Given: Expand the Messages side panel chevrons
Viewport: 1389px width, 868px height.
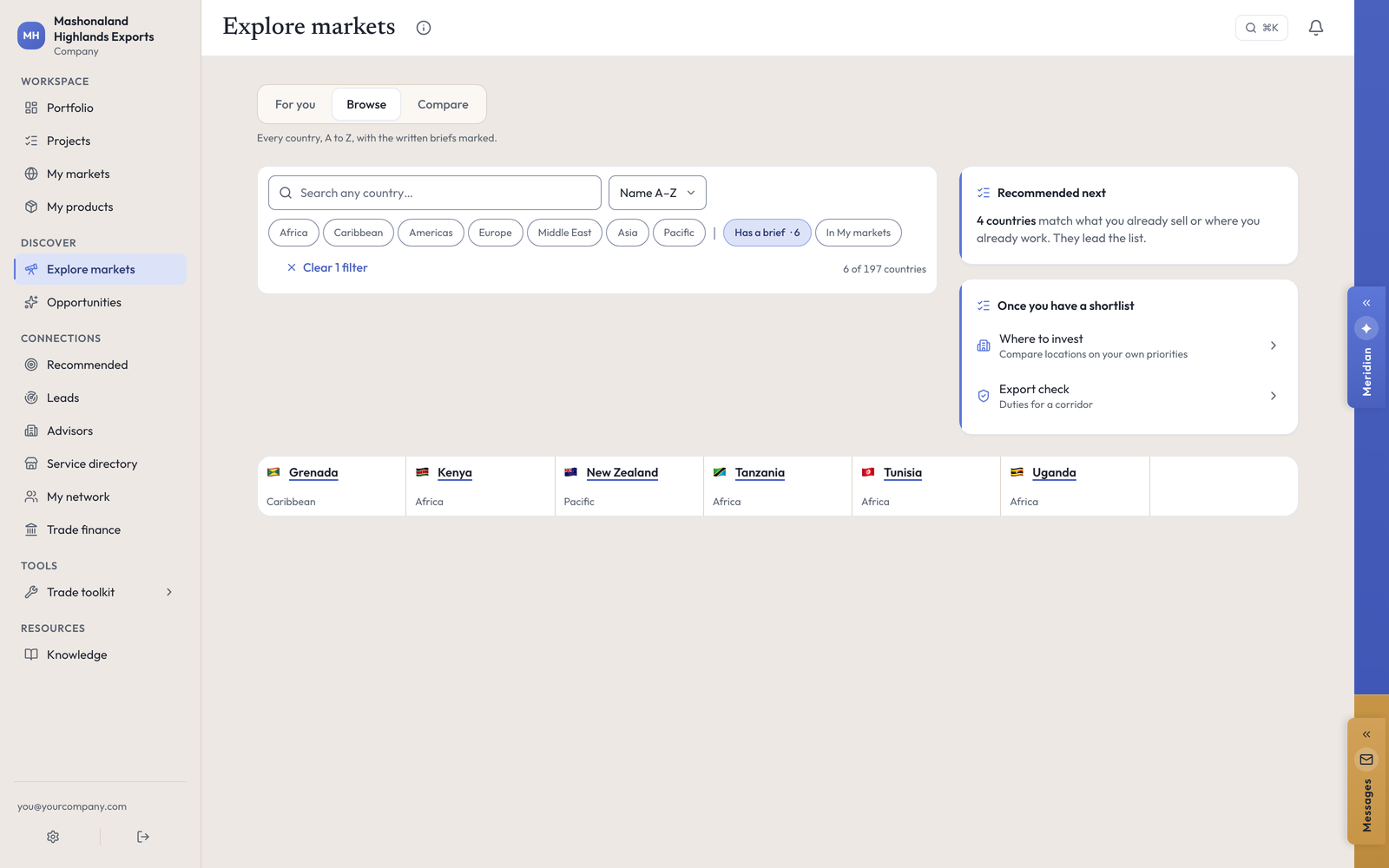Looking at the screenshot, I should (x=1366, y=734).
